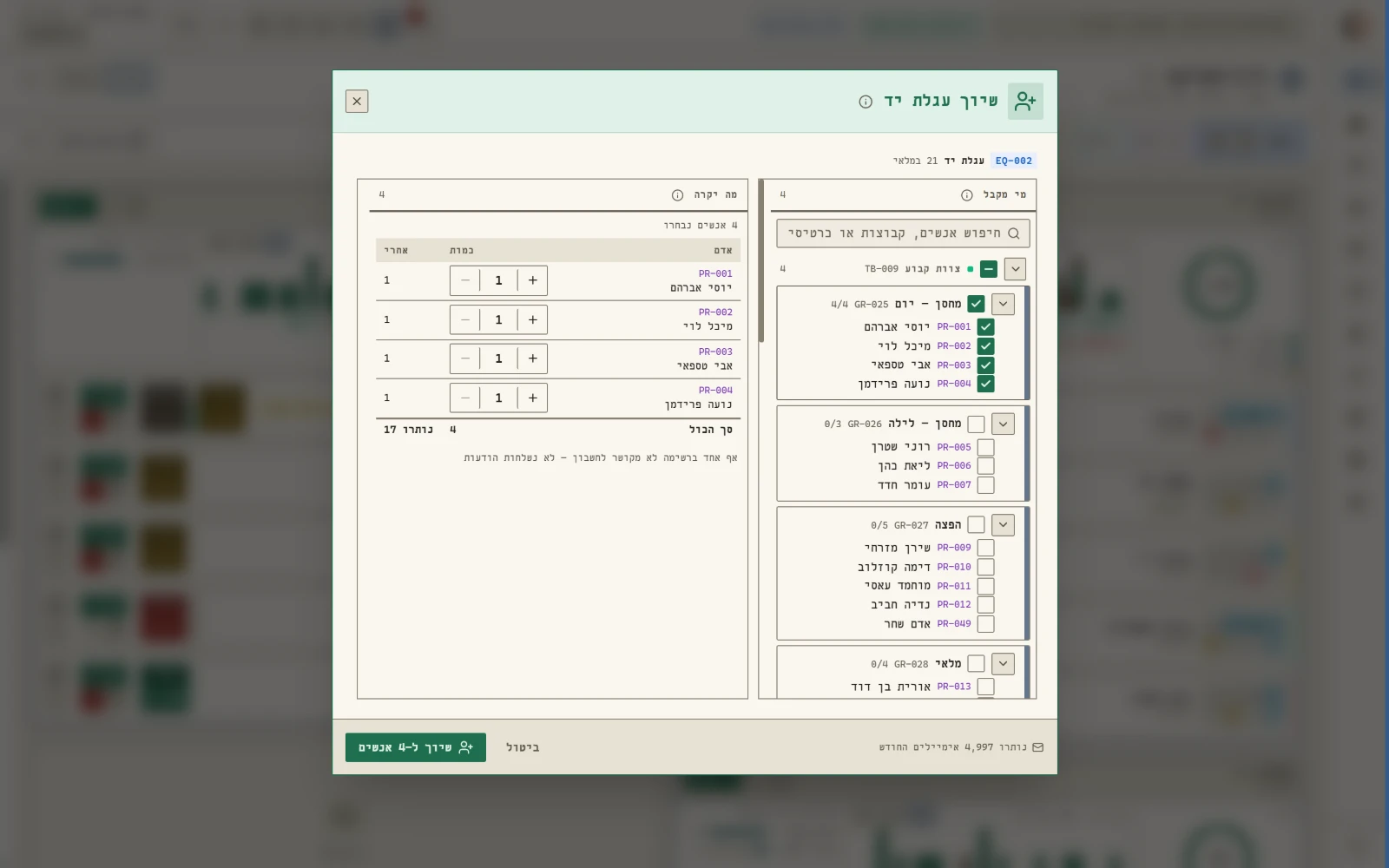Uncheck PR-003 אבי טספאי checkbox

[x=985, y=365]
